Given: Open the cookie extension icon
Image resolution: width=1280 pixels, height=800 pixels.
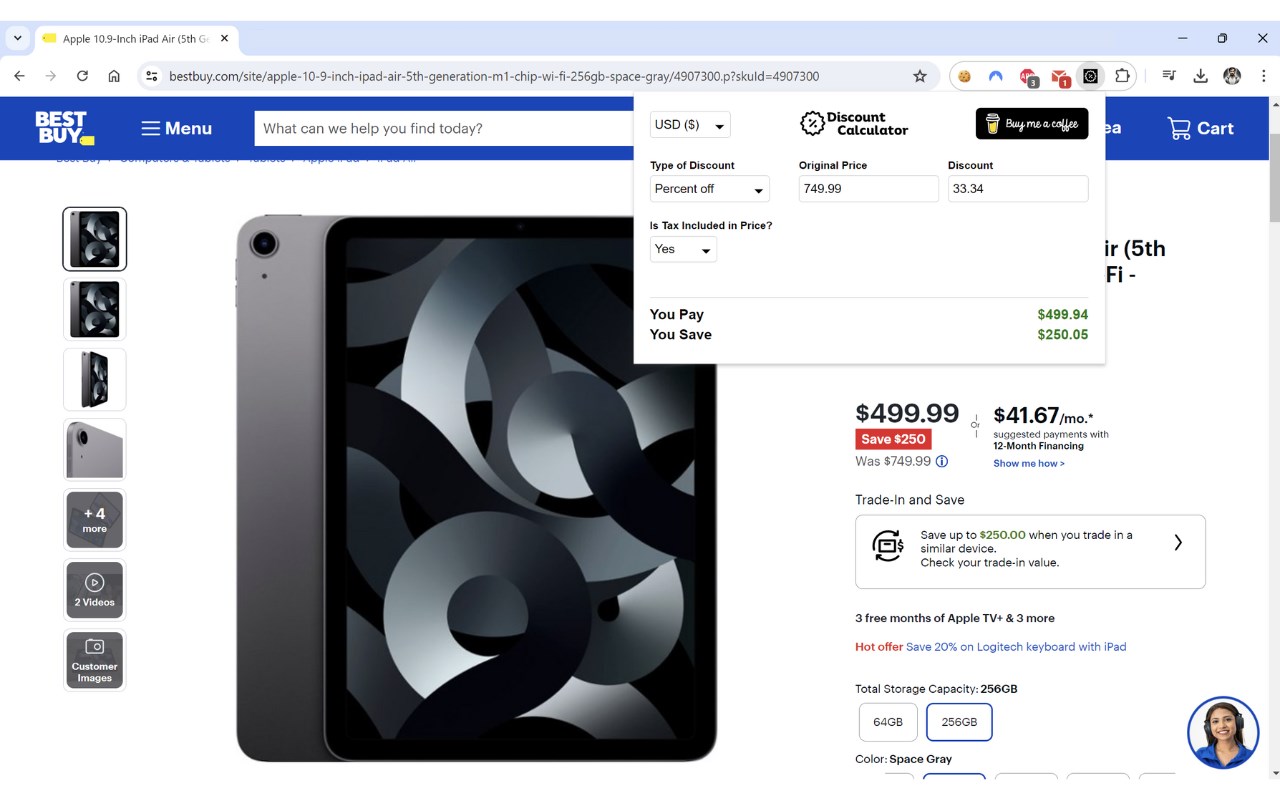Looking at the screenshot, I should pos(965,76).
